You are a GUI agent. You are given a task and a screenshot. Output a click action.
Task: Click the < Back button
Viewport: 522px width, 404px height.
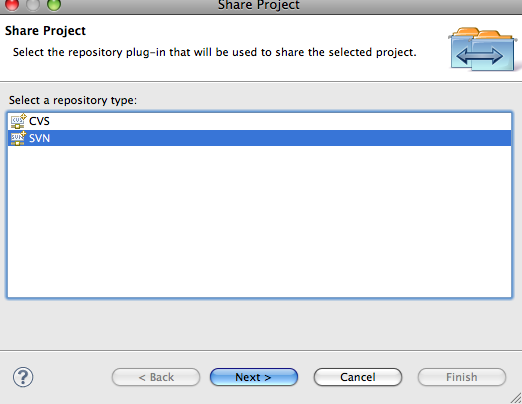pyautogui.click(x=156, y=377)
